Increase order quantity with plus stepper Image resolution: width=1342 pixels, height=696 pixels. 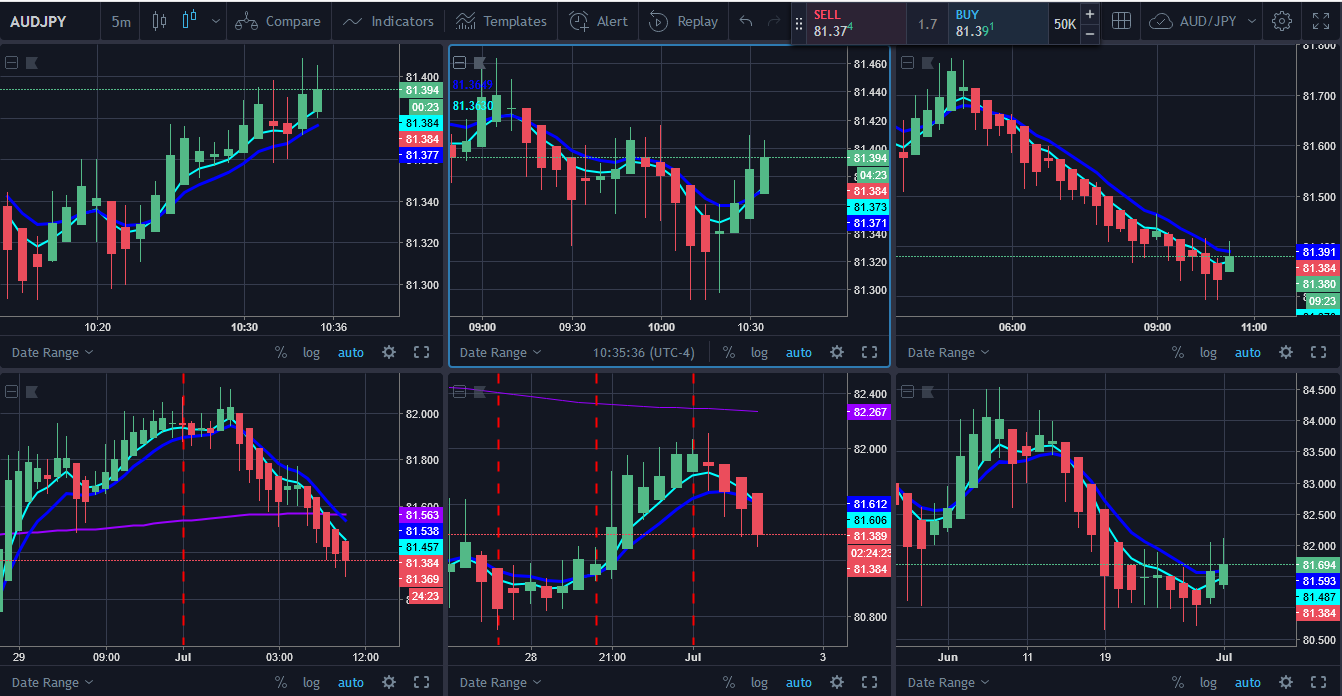[x=1089, y=14]
